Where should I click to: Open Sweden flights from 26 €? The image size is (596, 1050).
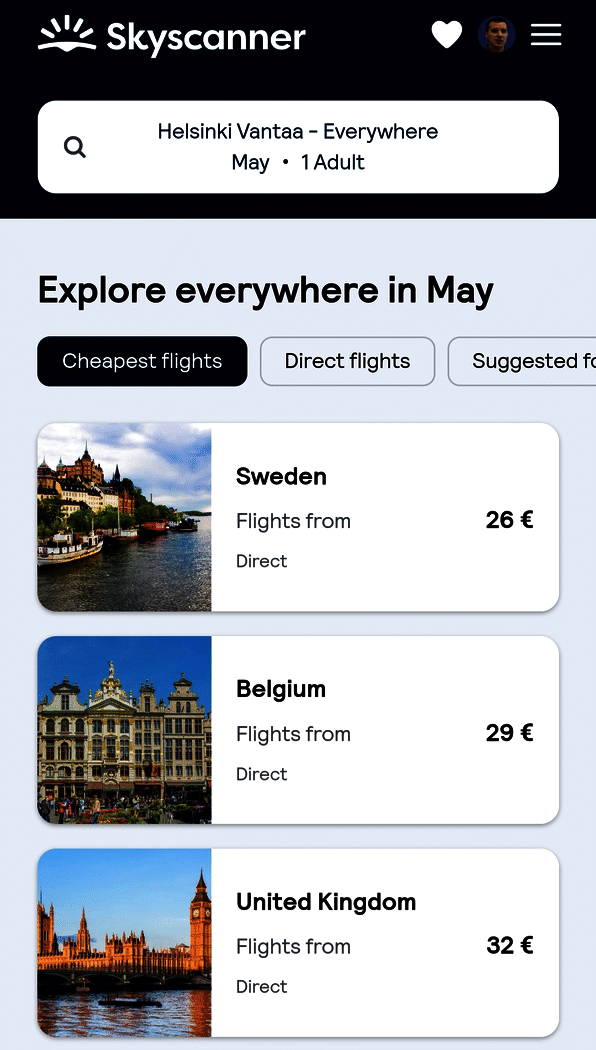pyautogui.click(x=298, y=517)
